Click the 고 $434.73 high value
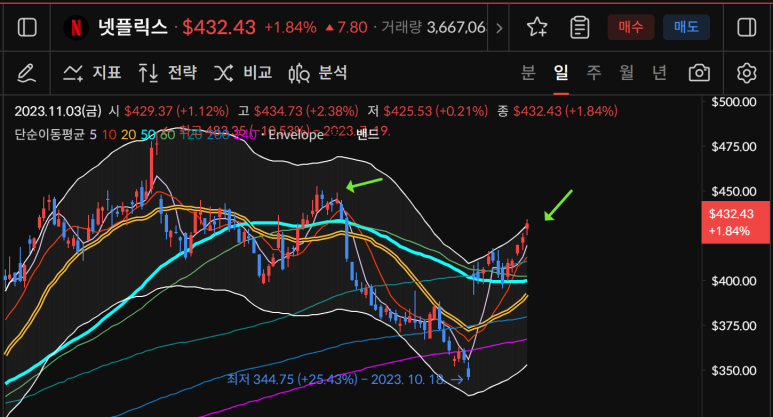Viewport: 773px width, 417px height. coord(298,111)
